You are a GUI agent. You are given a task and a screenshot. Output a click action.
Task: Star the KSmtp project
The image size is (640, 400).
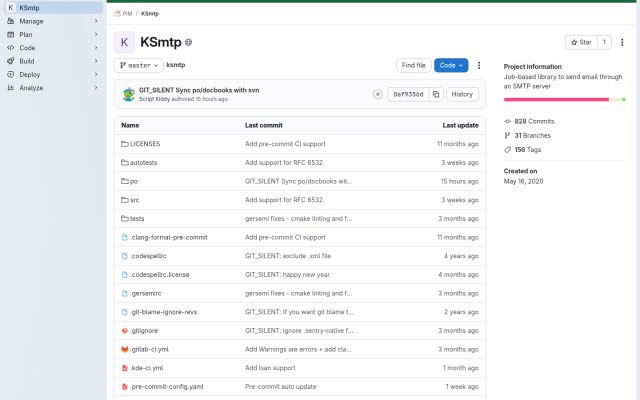click(581, 42)
